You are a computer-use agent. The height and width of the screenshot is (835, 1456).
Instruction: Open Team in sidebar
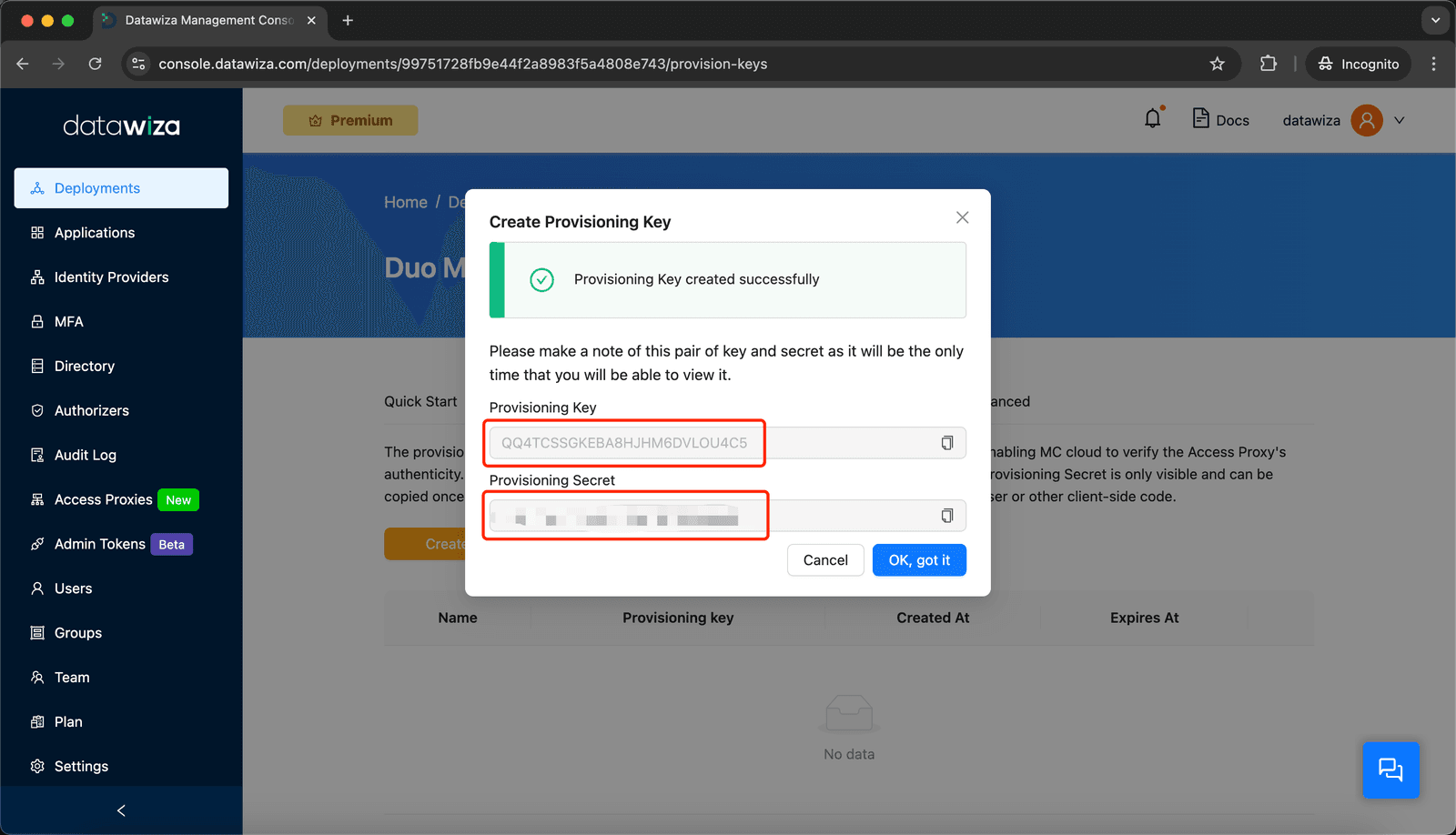click(121, 678)
